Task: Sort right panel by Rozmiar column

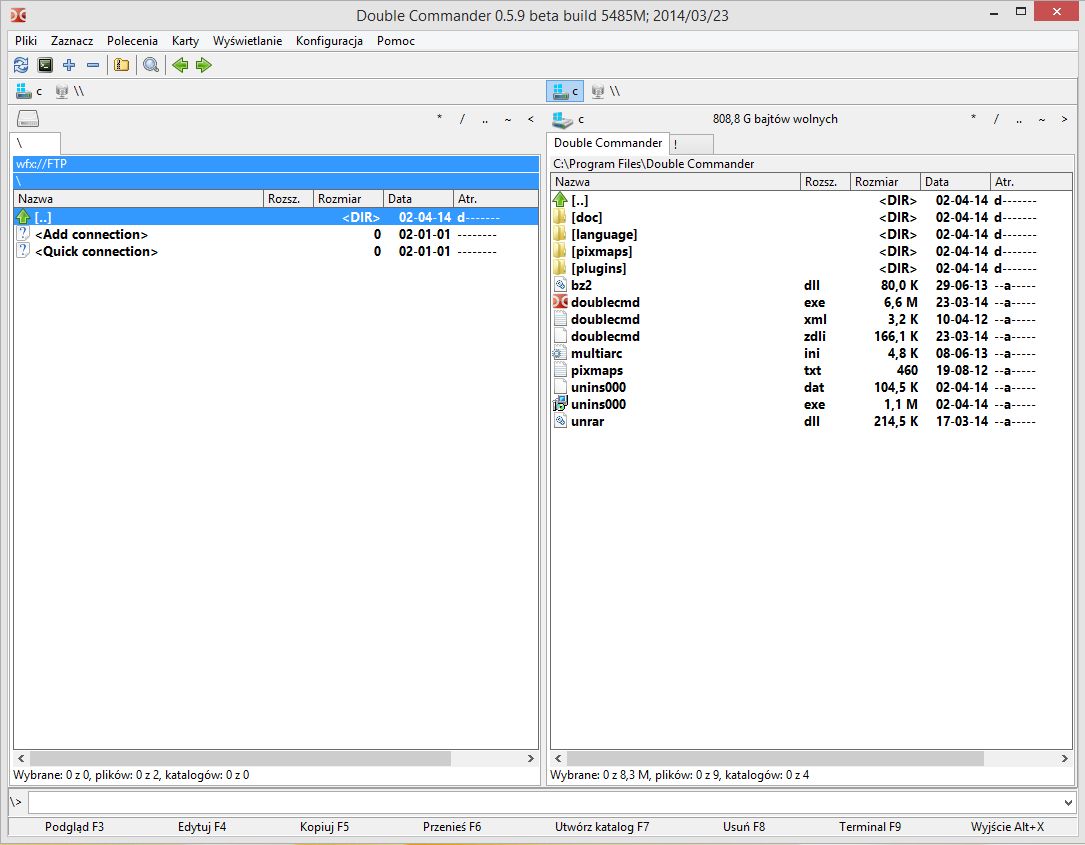Action: click(x=885, y=182)
